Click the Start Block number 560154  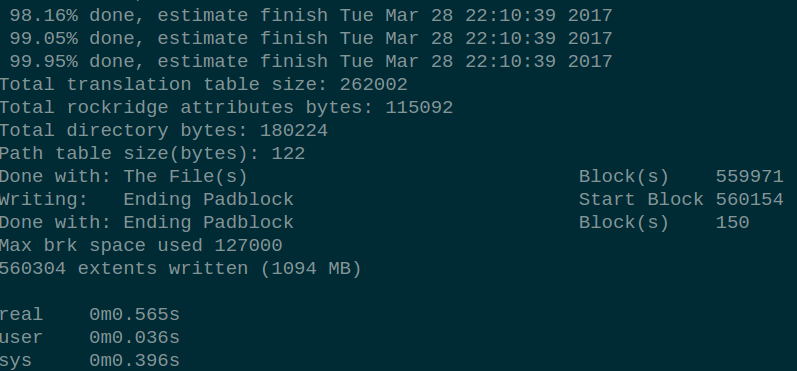point(750,199)
